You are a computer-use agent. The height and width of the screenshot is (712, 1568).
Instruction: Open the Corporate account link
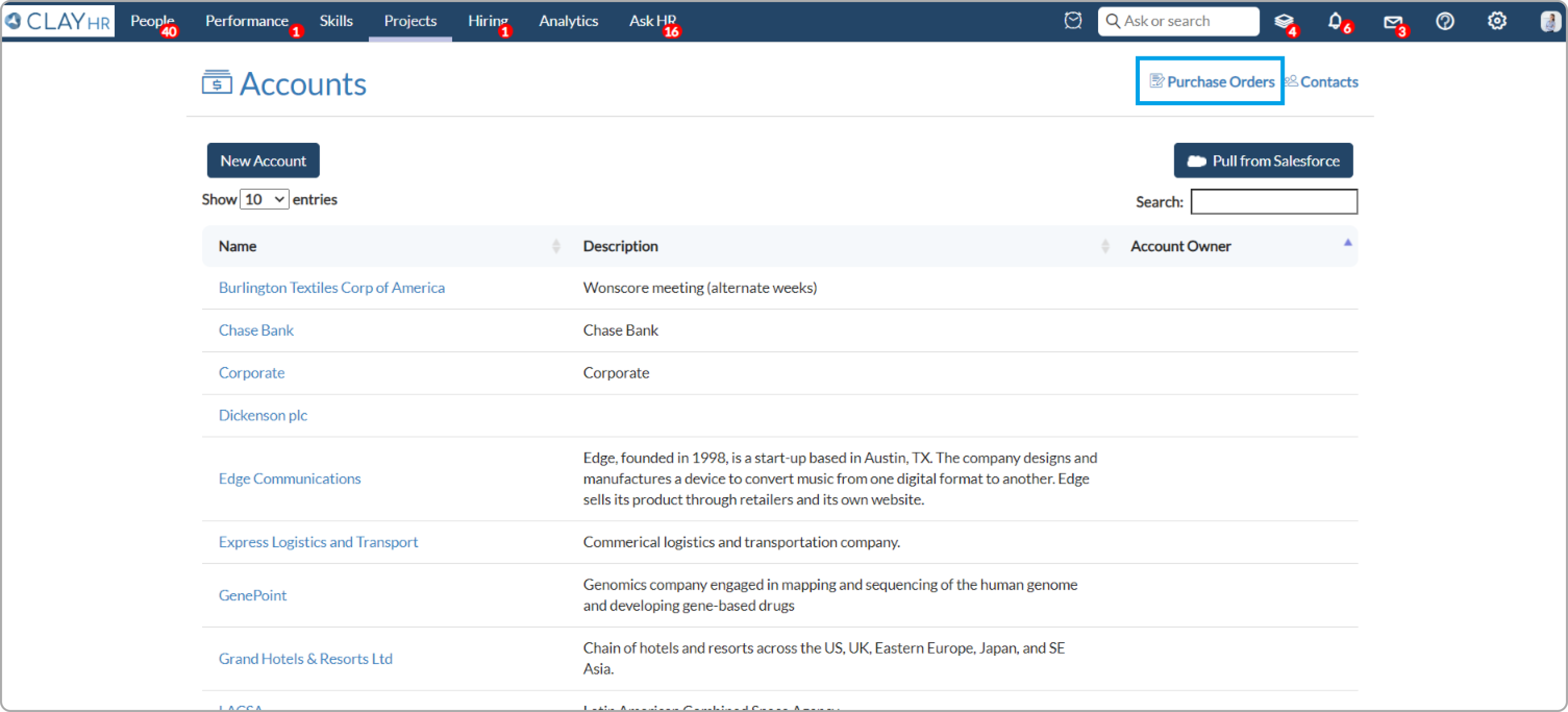click(251, 373)
